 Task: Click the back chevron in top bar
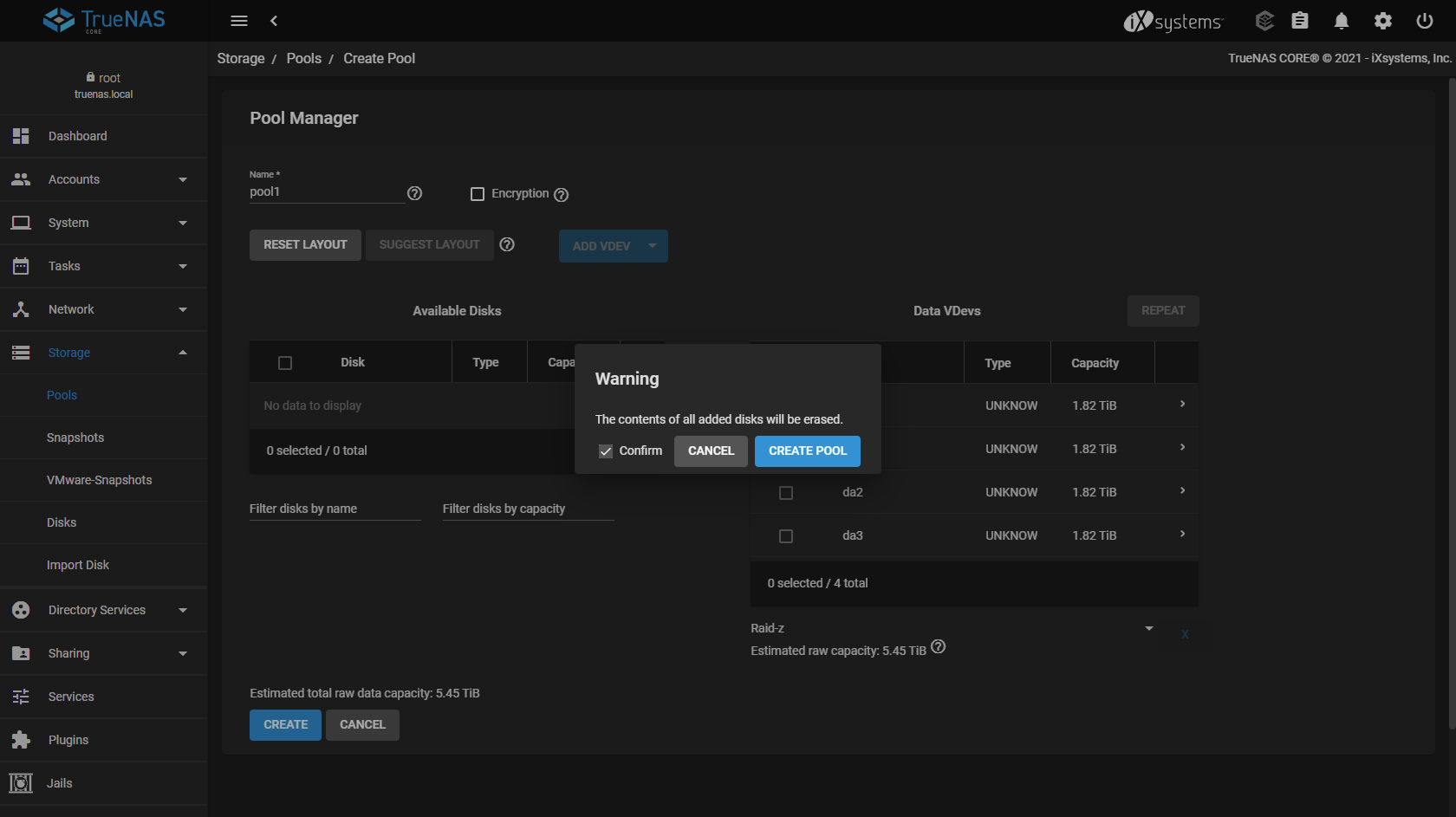(274, 21)
